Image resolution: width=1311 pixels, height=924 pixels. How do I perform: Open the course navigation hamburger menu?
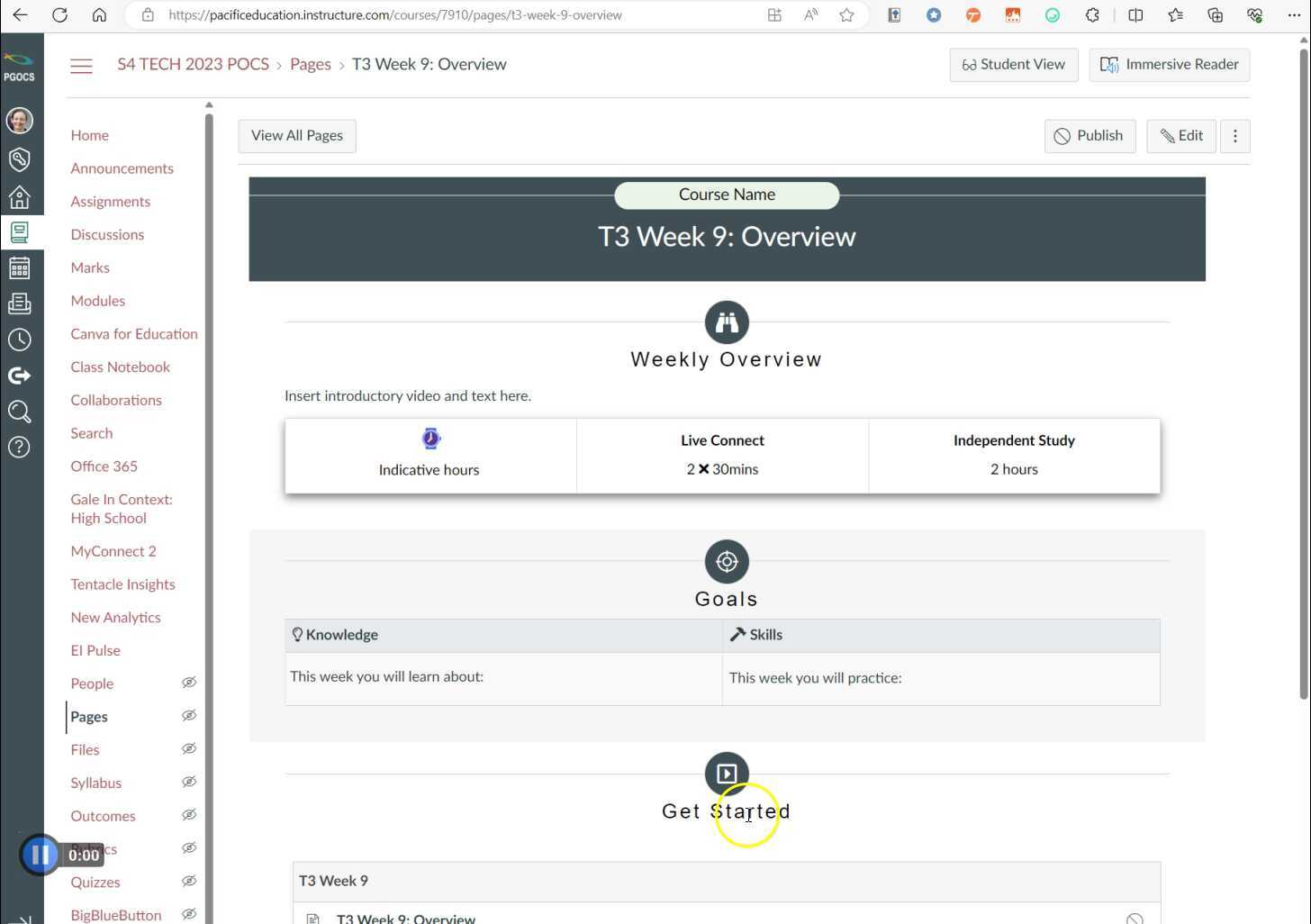pyautogui.click(x=81, y=65)
